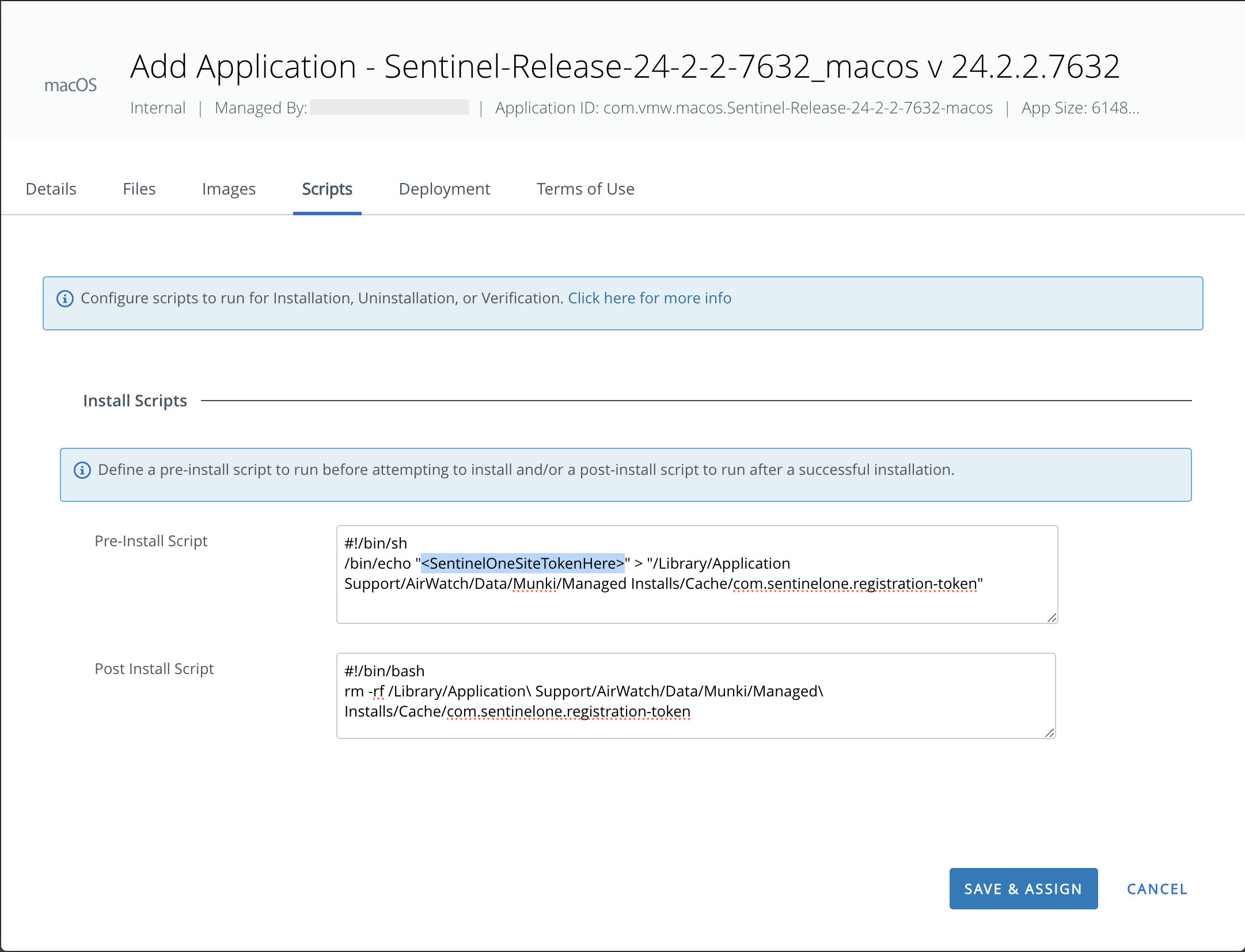Click the '#!/bin/bash' line in Post Install Script

pos(384,671)
